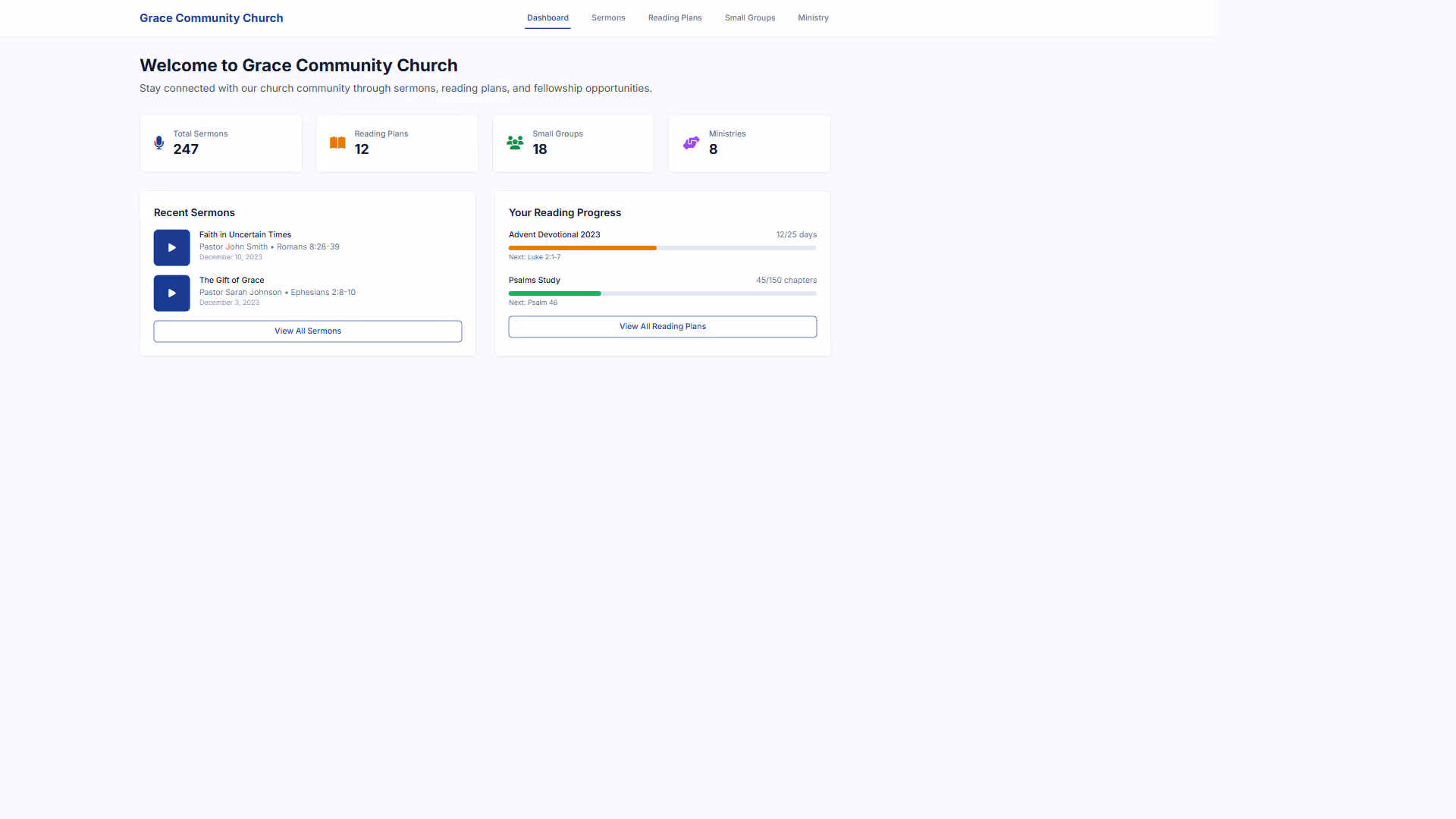Viewport: 1456px width, 819px height.
Task: Open the Reading Plans navigation item
Action: [674, 17]
